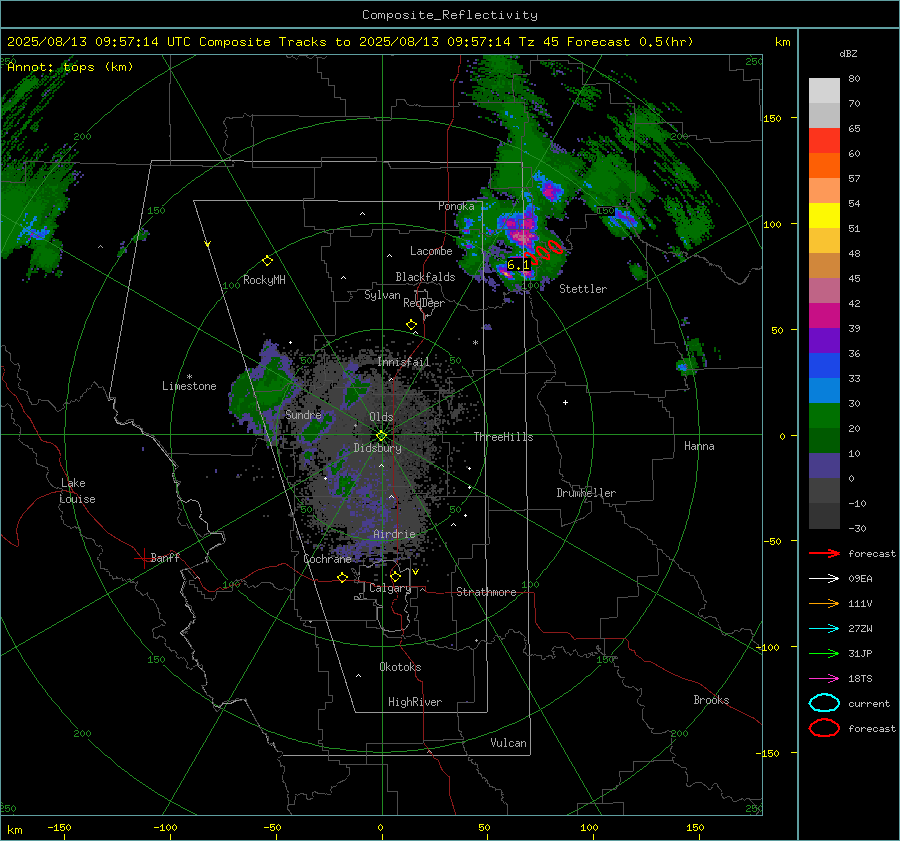Viewport: 900px width, 841px height.
Task: Click the Lacombe city label
Action: point(431,251)
